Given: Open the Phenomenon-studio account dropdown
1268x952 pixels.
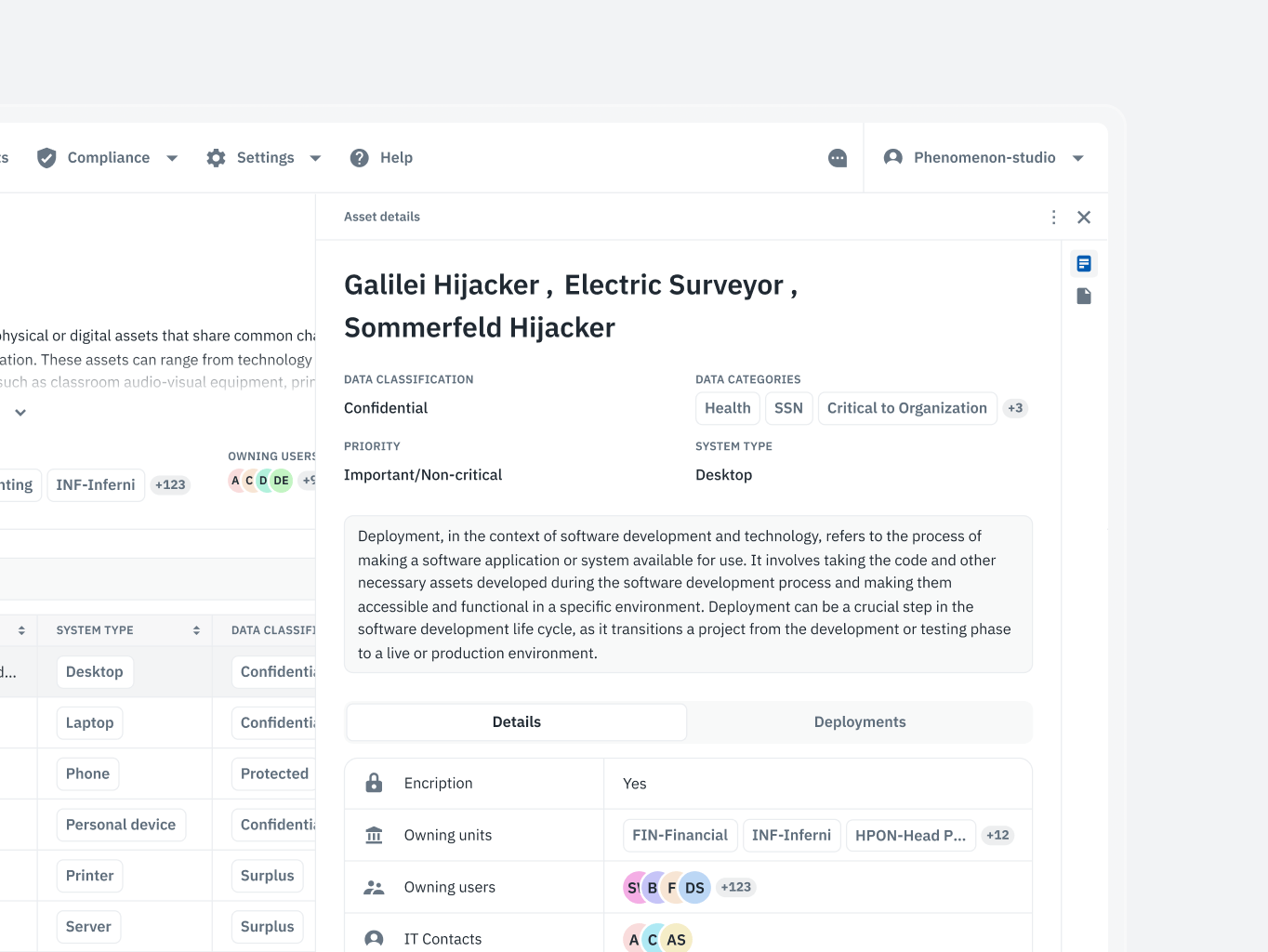Looking at the screenshot, I should 1078,159.
